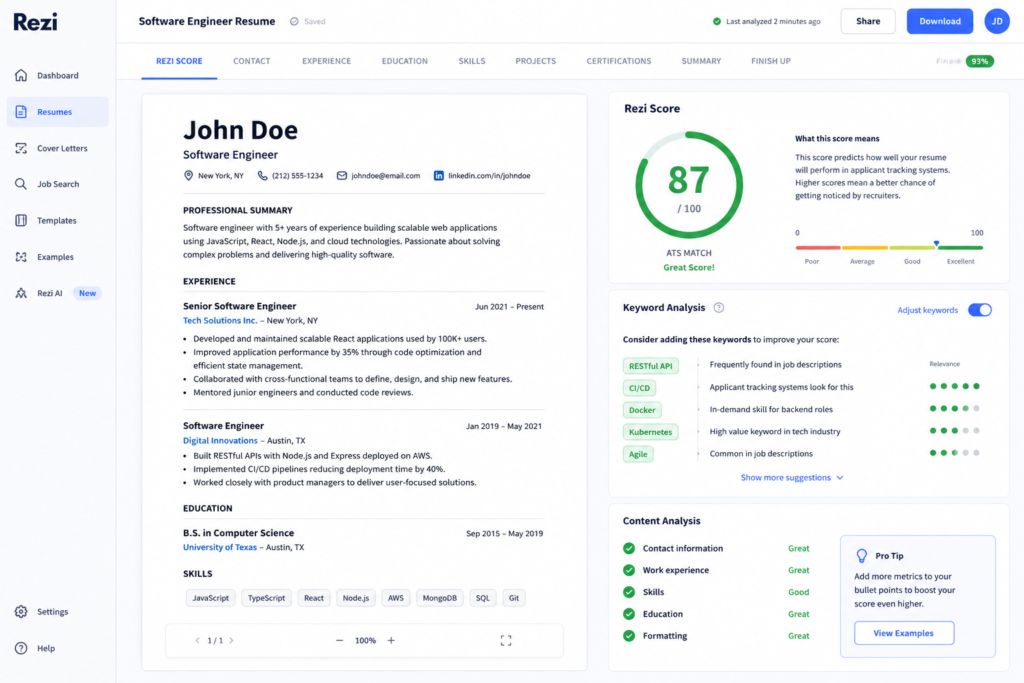
Task: Open the University of Texas link
Action: click(219, 548)
